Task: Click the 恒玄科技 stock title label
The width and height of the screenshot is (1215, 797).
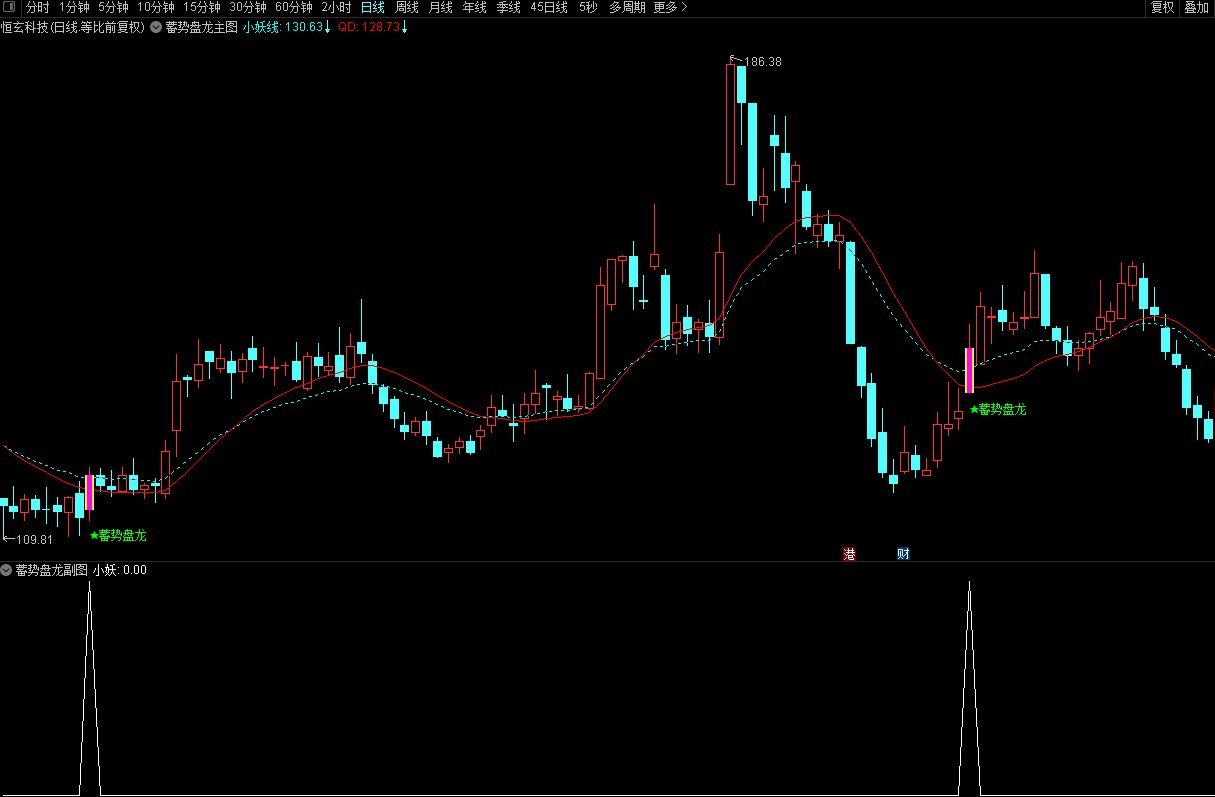Action: (73, 27)
